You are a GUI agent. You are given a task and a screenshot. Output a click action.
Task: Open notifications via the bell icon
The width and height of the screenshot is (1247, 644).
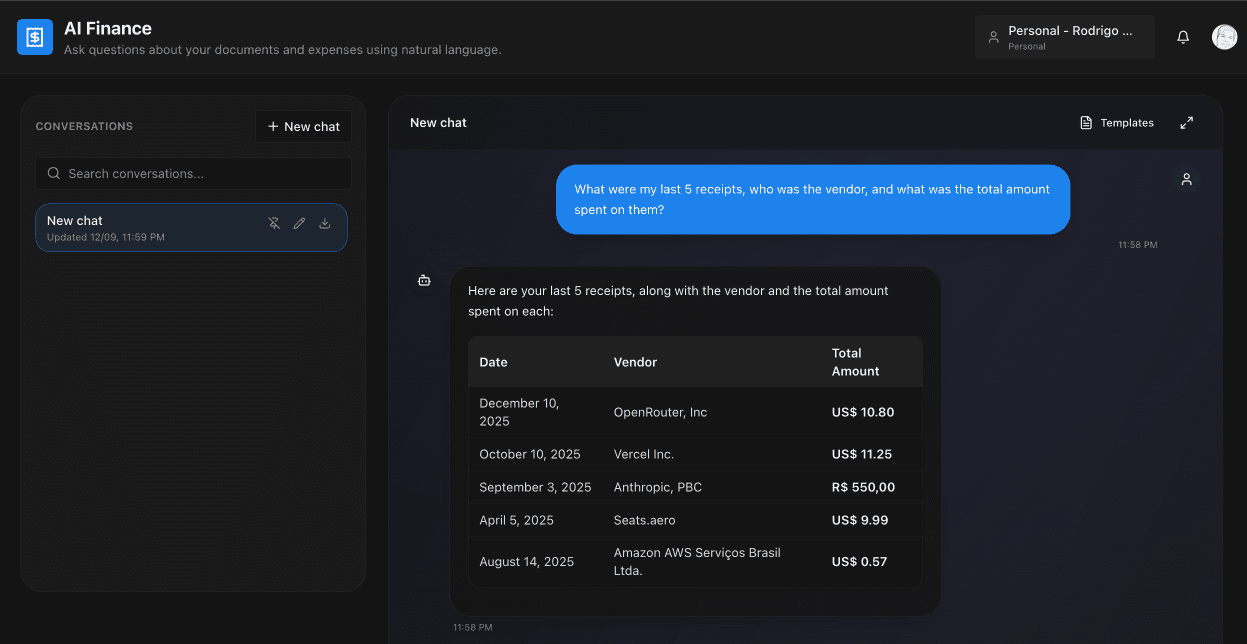pyautogui.click(x=1183, y=37)
